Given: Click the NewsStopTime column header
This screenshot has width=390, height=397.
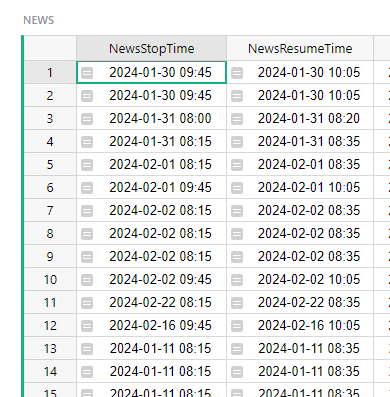Looking at the screenshot, I should click(151, 48).
